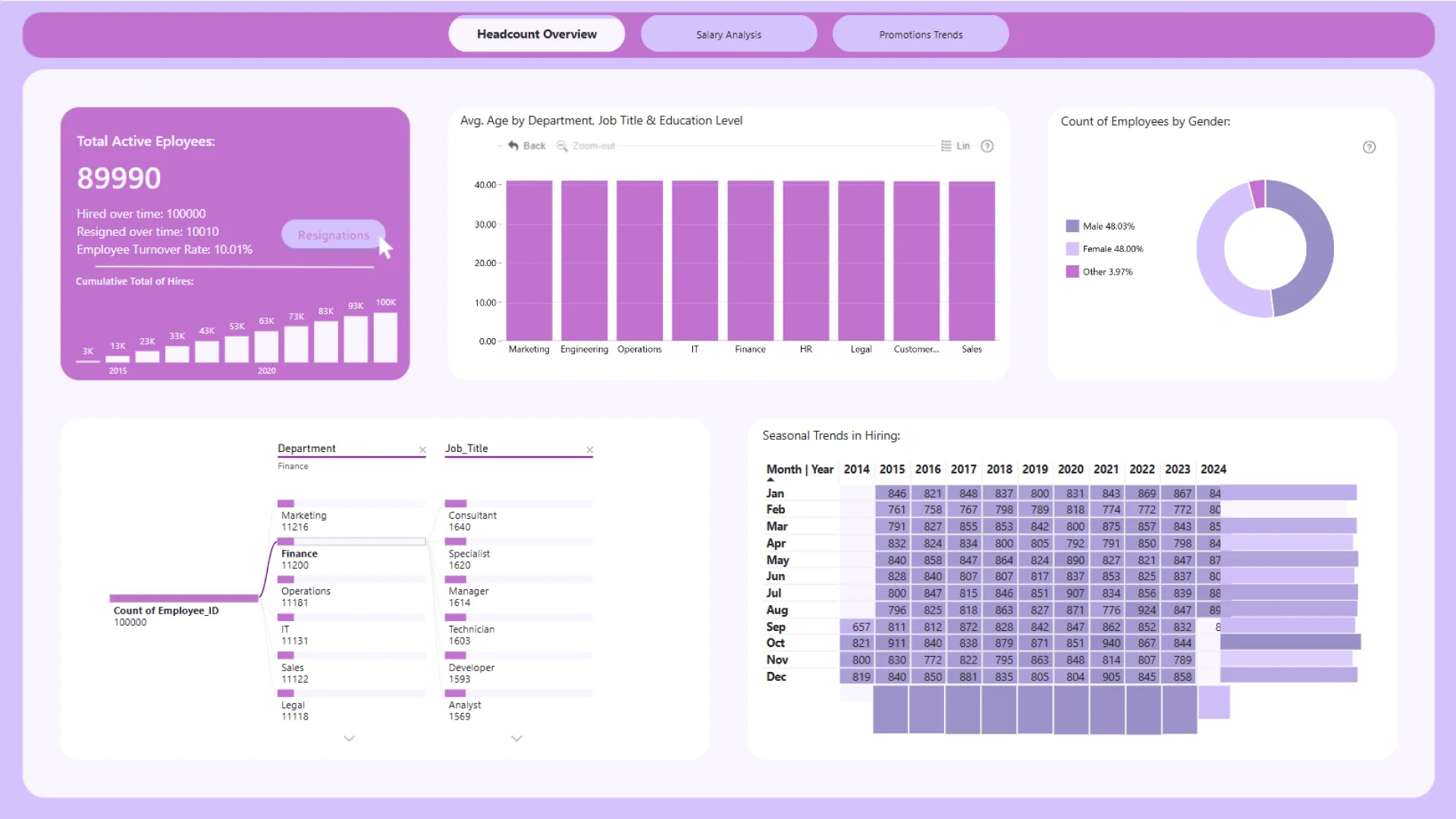Expand more job titles with the down chevron
The image size is (1456, 819).
[x=516, y=738]
